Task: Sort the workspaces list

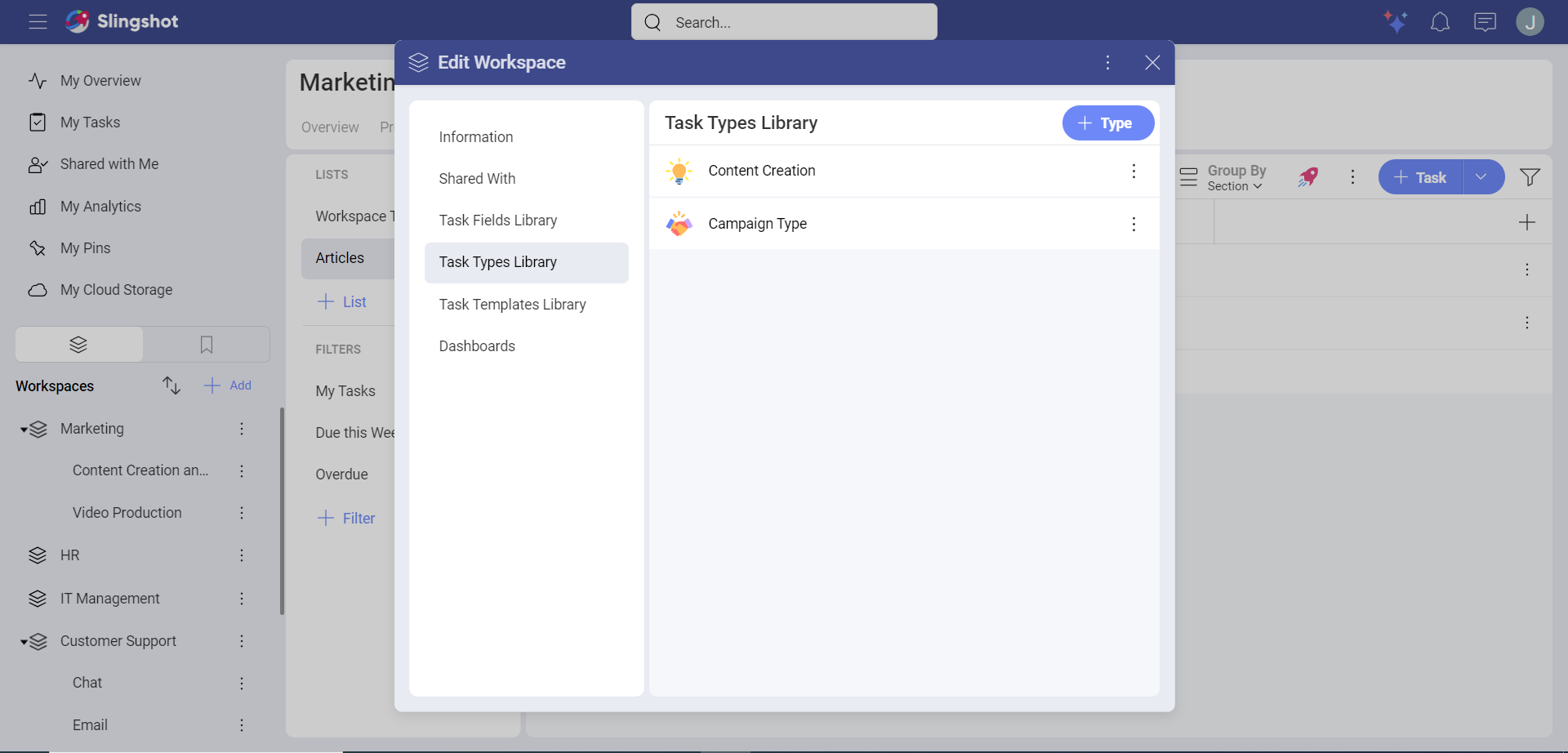Action: coord(171,385)
